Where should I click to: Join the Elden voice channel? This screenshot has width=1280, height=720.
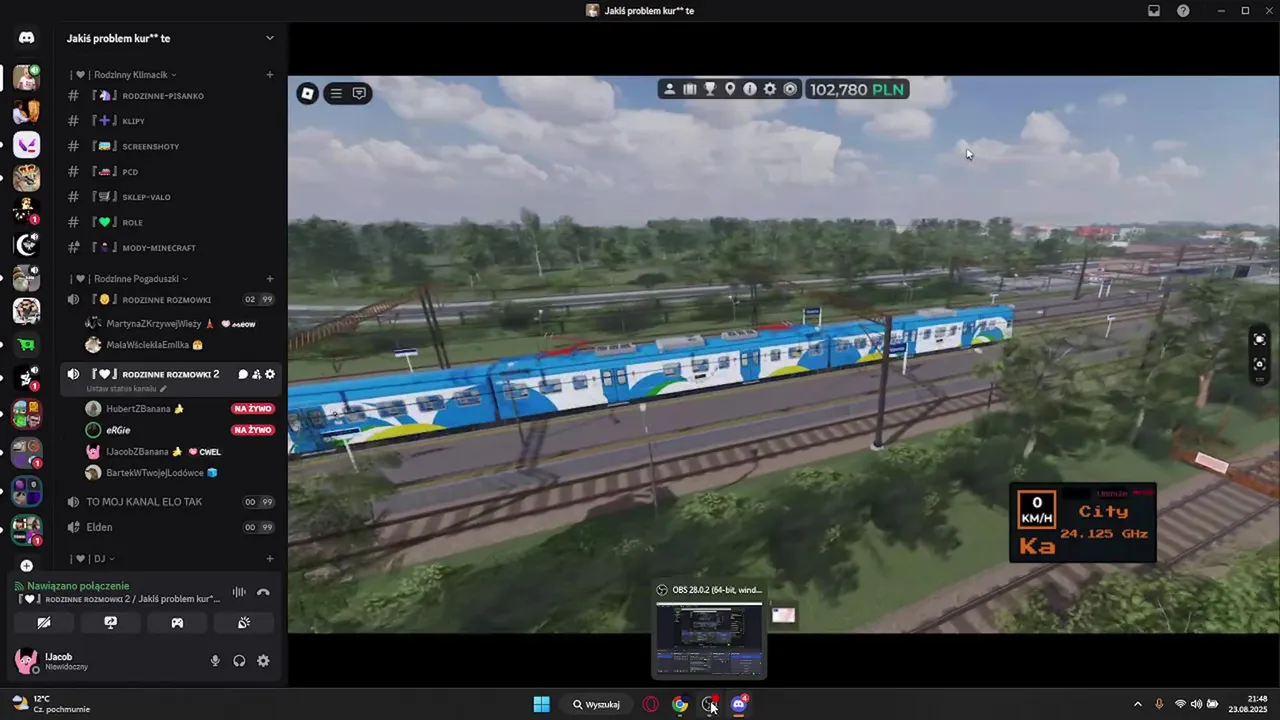pyautogui.click(x=171, y=527)
